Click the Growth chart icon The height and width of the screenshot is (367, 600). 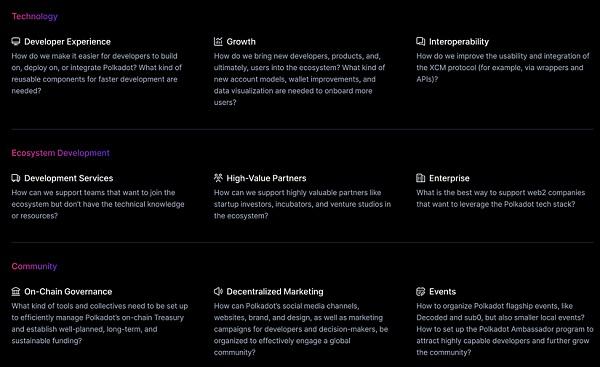point(218,41)
